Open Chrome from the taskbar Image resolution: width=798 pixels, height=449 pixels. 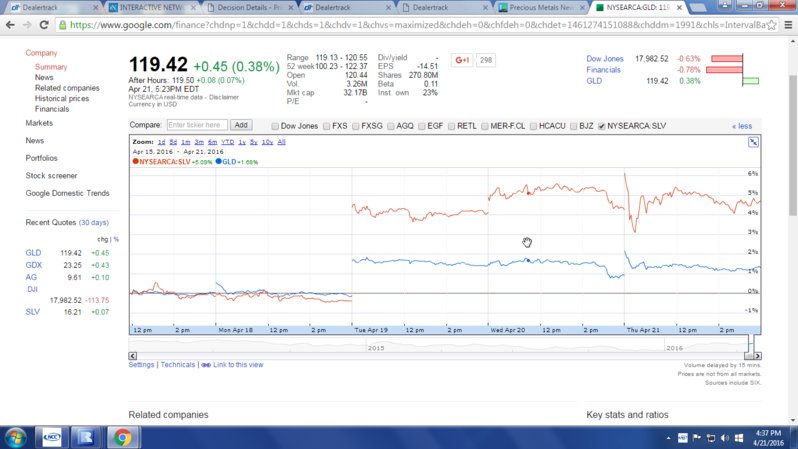point(122,437)
